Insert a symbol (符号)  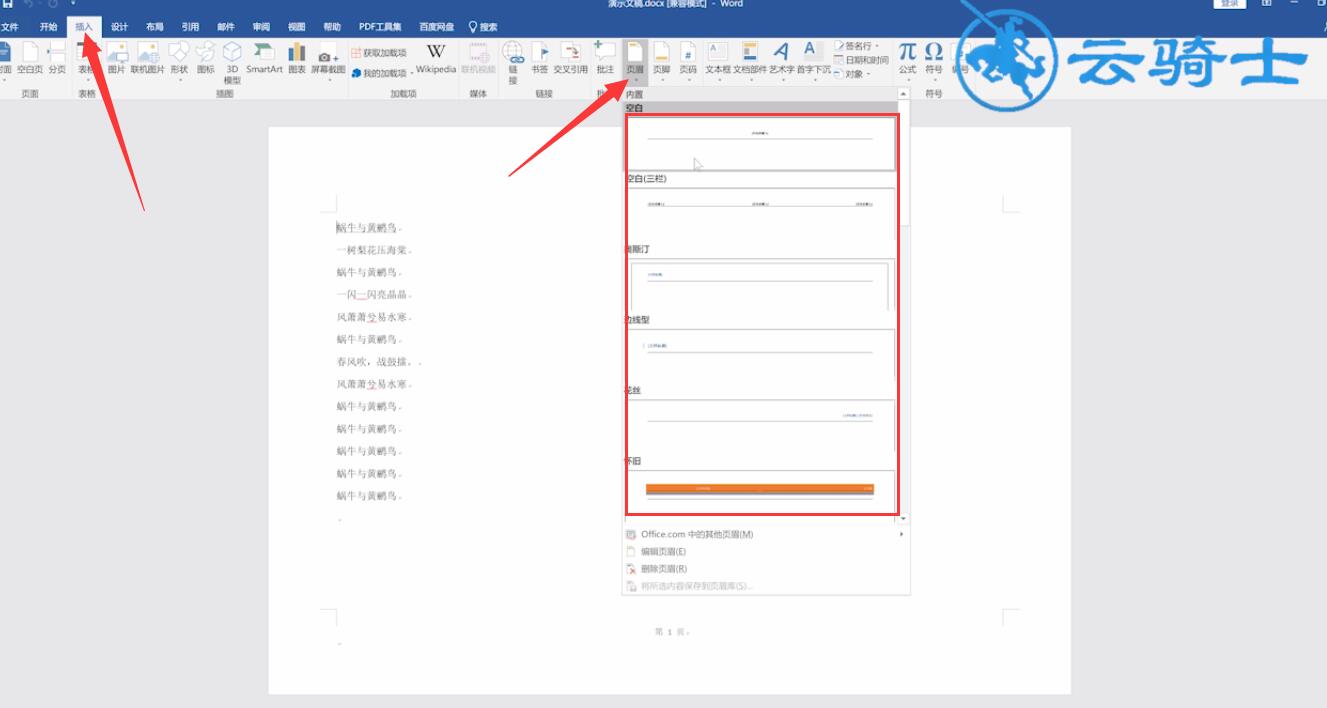click(933, 61)
